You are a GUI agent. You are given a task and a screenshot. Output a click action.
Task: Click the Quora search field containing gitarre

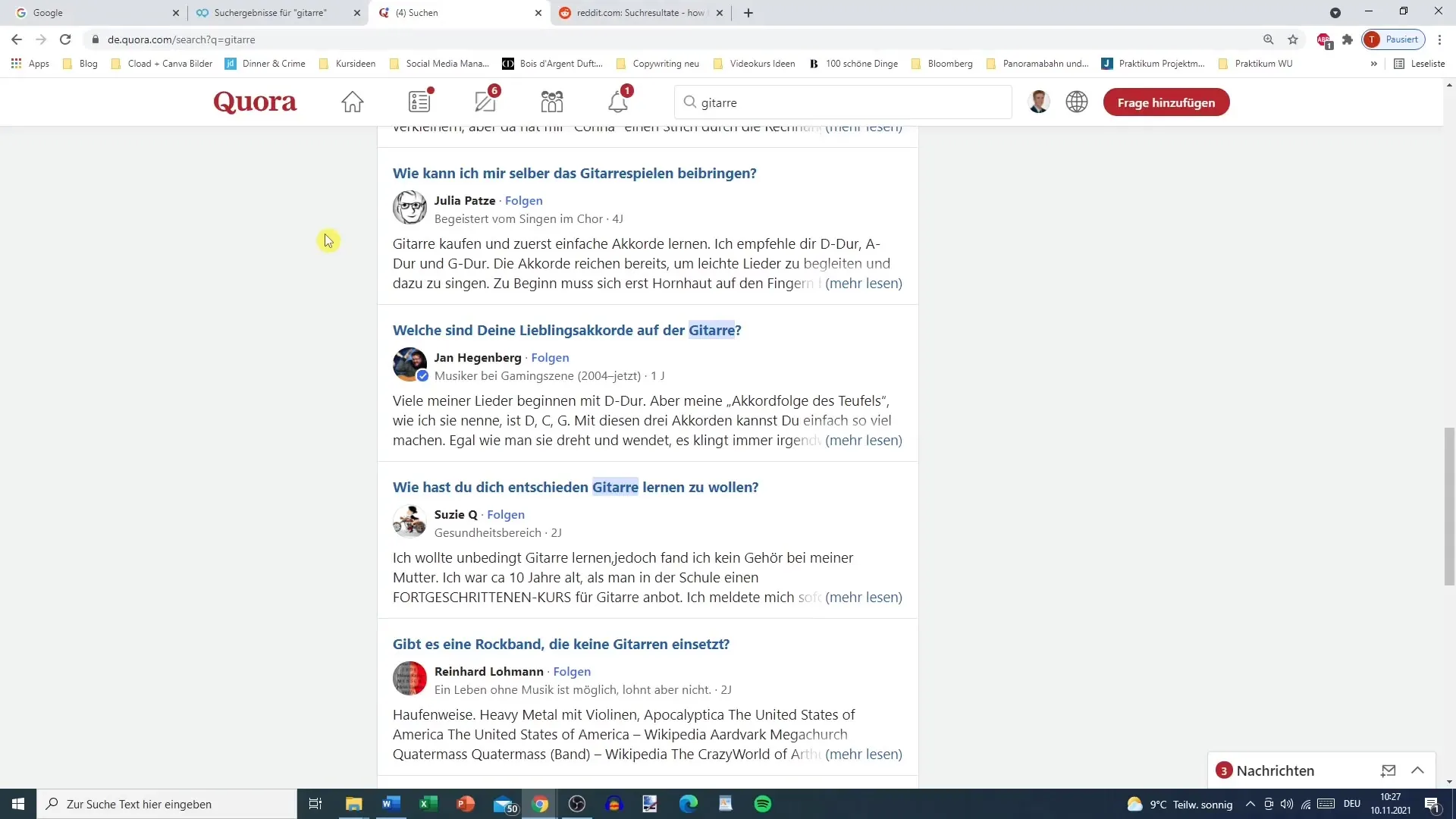[843, 102]
